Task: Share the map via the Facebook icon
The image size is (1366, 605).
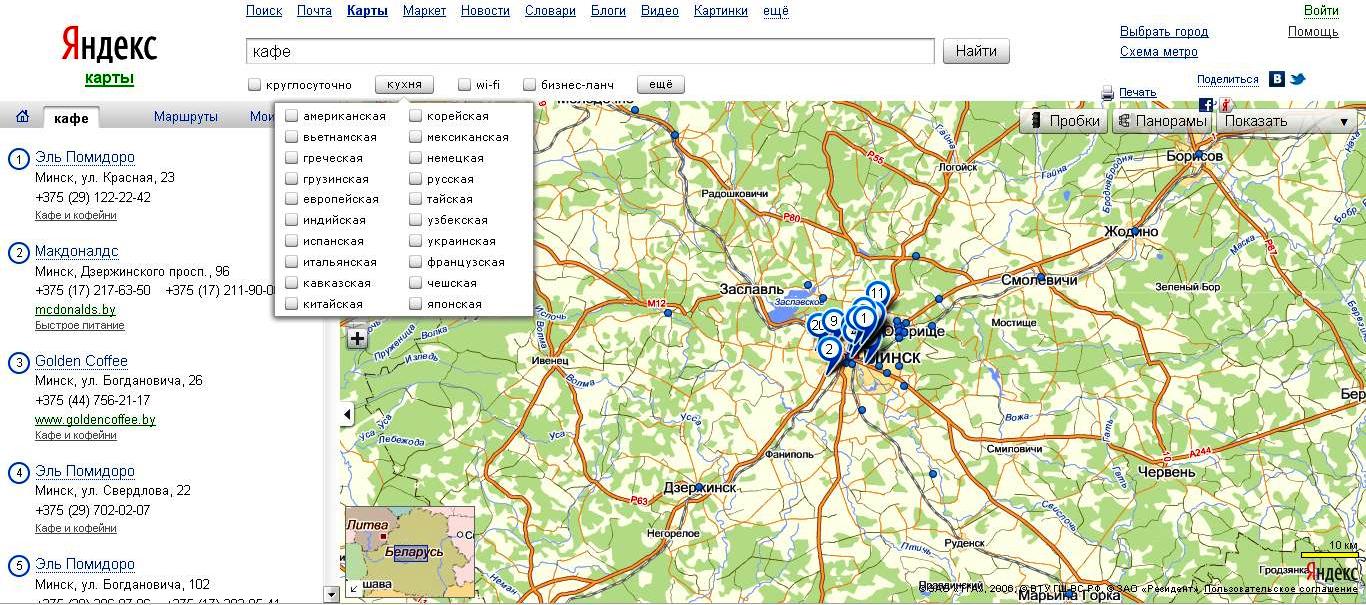Action: (x=1207, y=105)
